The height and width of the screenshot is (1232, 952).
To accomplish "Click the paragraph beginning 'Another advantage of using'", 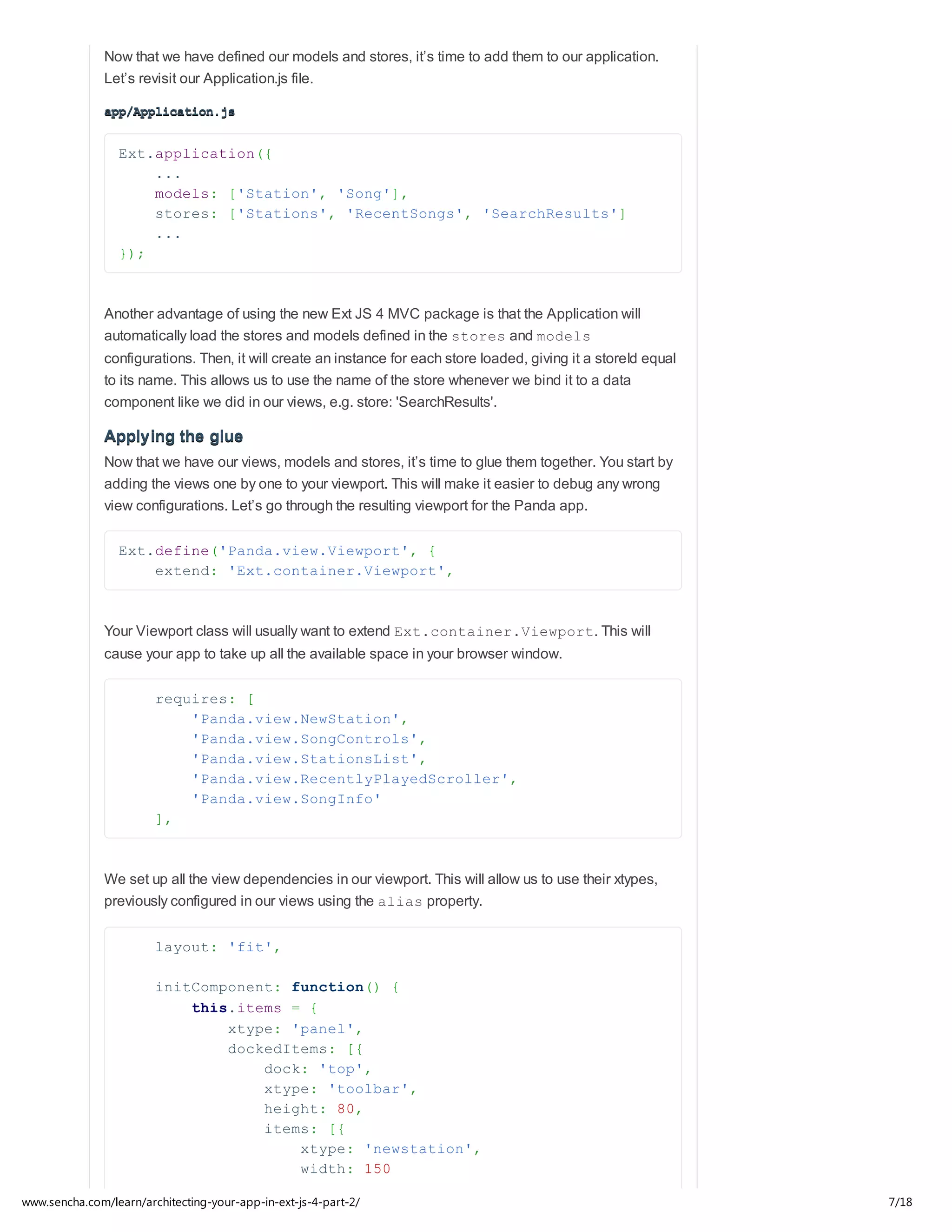I will click(x=390, y=358).
